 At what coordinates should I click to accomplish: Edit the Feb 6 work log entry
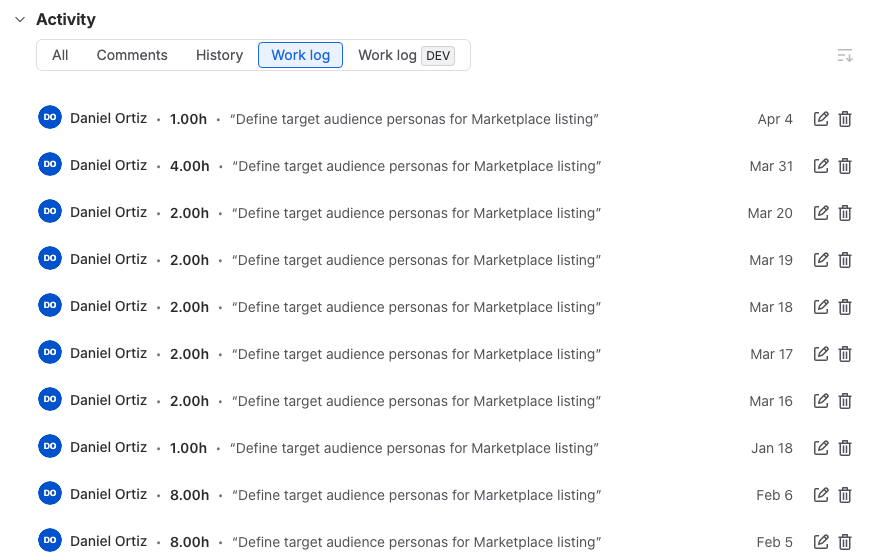(821, 495)
